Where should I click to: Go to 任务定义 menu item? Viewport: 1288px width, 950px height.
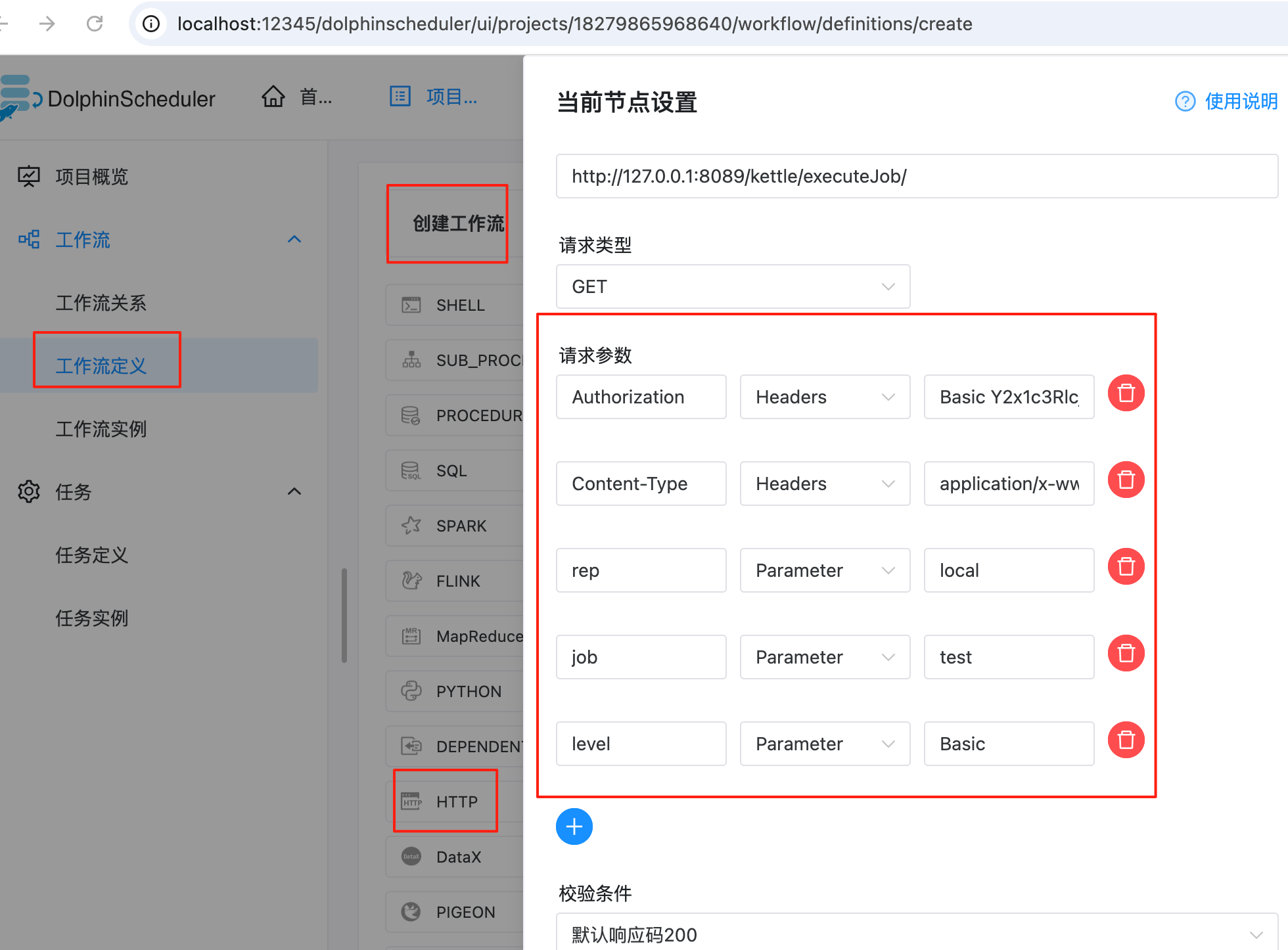coord(92,555)
